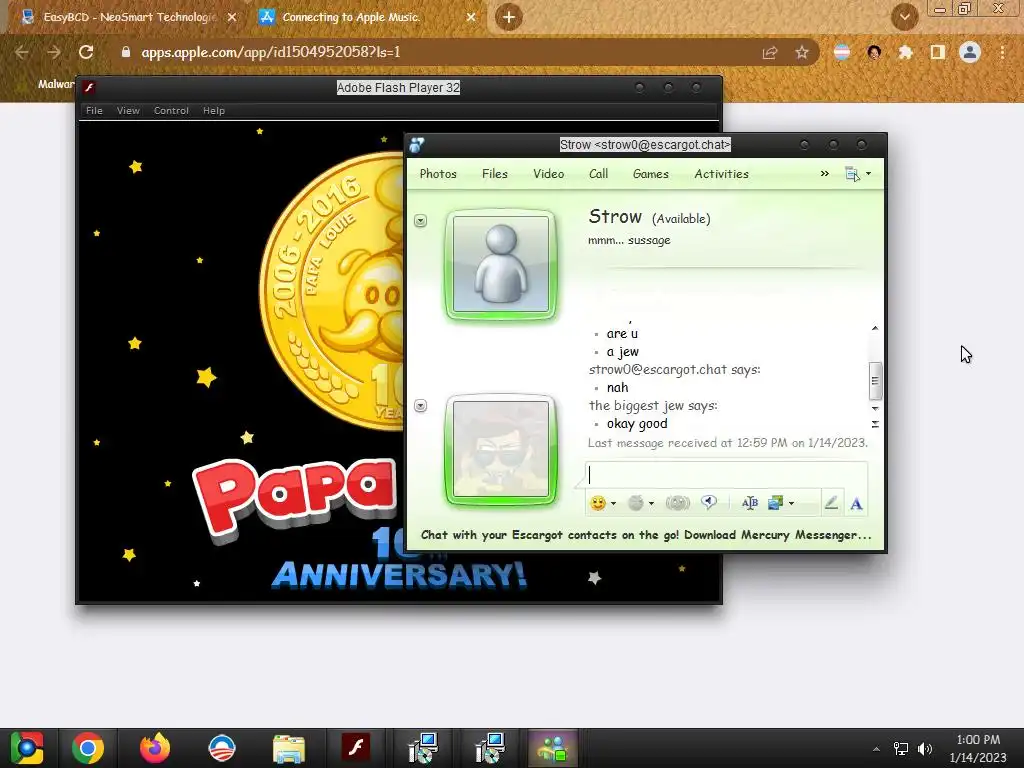Collapse your own display picture with arrow
This screenshot has height=768, width=1024.
click(x=421, y=406)
